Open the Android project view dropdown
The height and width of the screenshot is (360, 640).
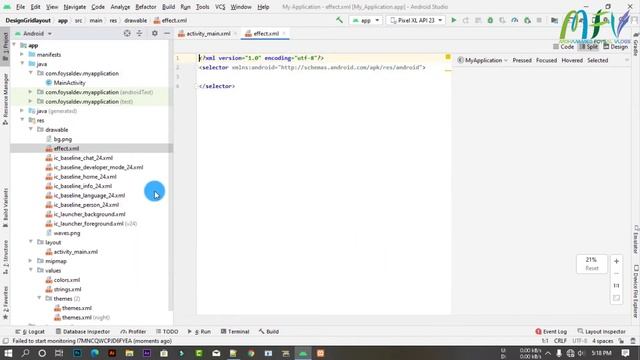tap(33, 33)
